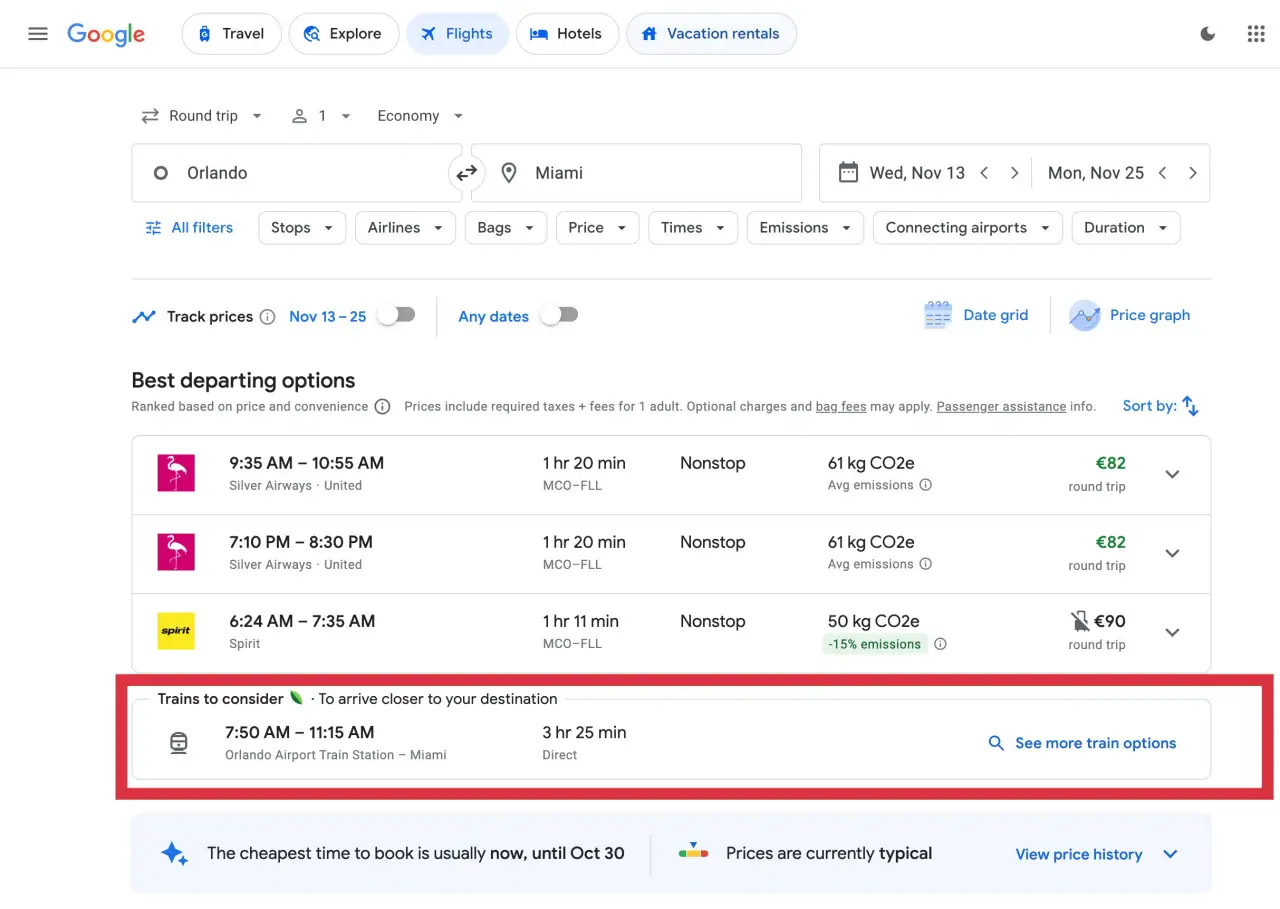Switch to the Hotels tab
This screenshot has height=909, width=1280.
568,34
